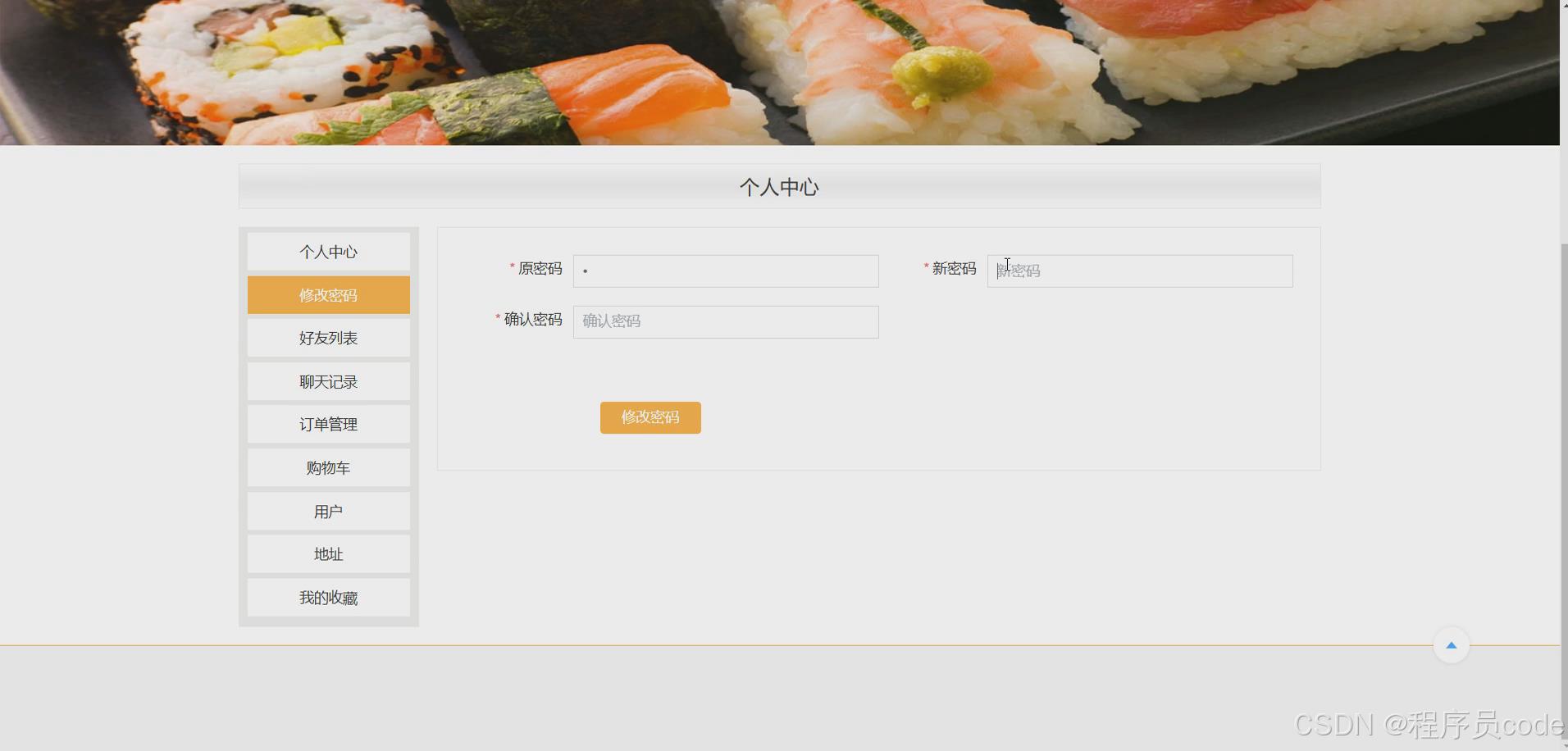Click the 确认密码 confirmation field
The width and height of the screenshot is (1568, 751).
(x=725, y=321)
